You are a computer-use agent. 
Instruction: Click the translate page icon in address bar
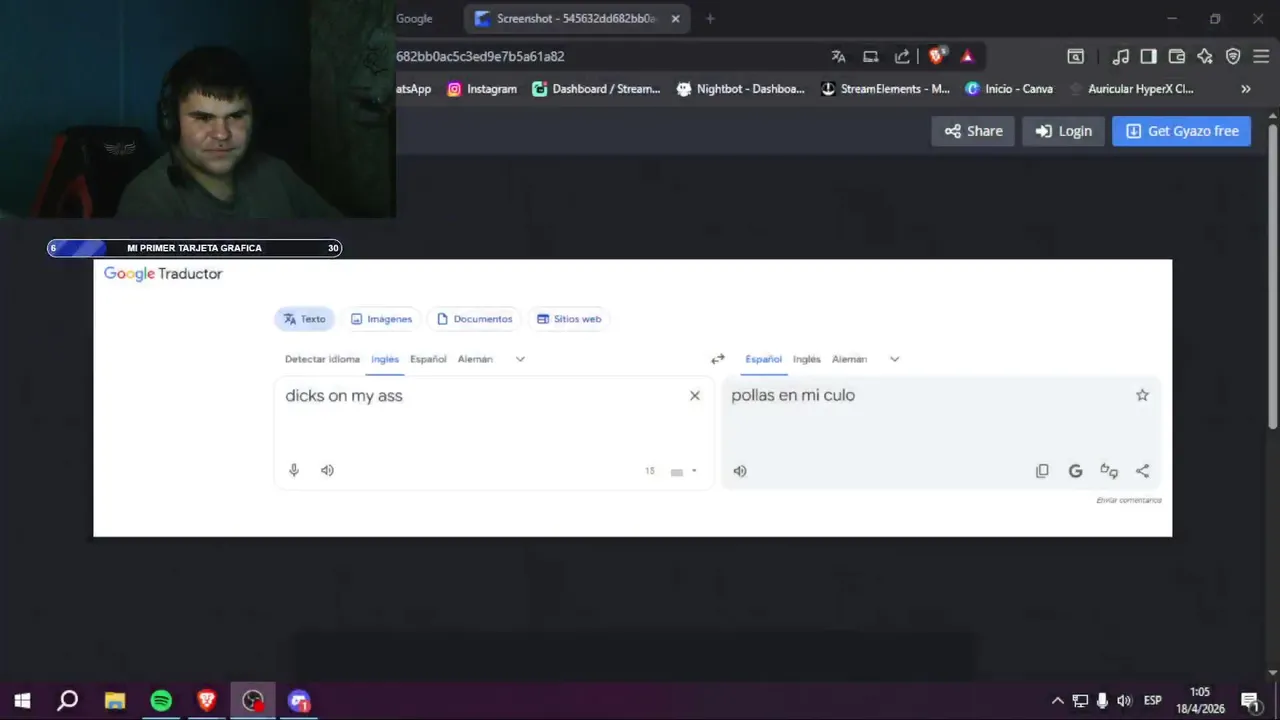(x=838, y=56)
